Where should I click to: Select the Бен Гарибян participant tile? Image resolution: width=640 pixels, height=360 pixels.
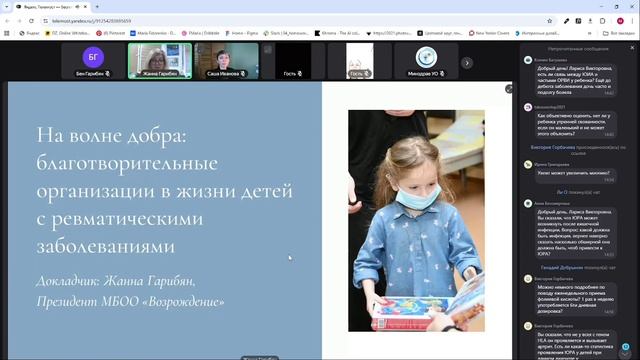click(93, 61)
